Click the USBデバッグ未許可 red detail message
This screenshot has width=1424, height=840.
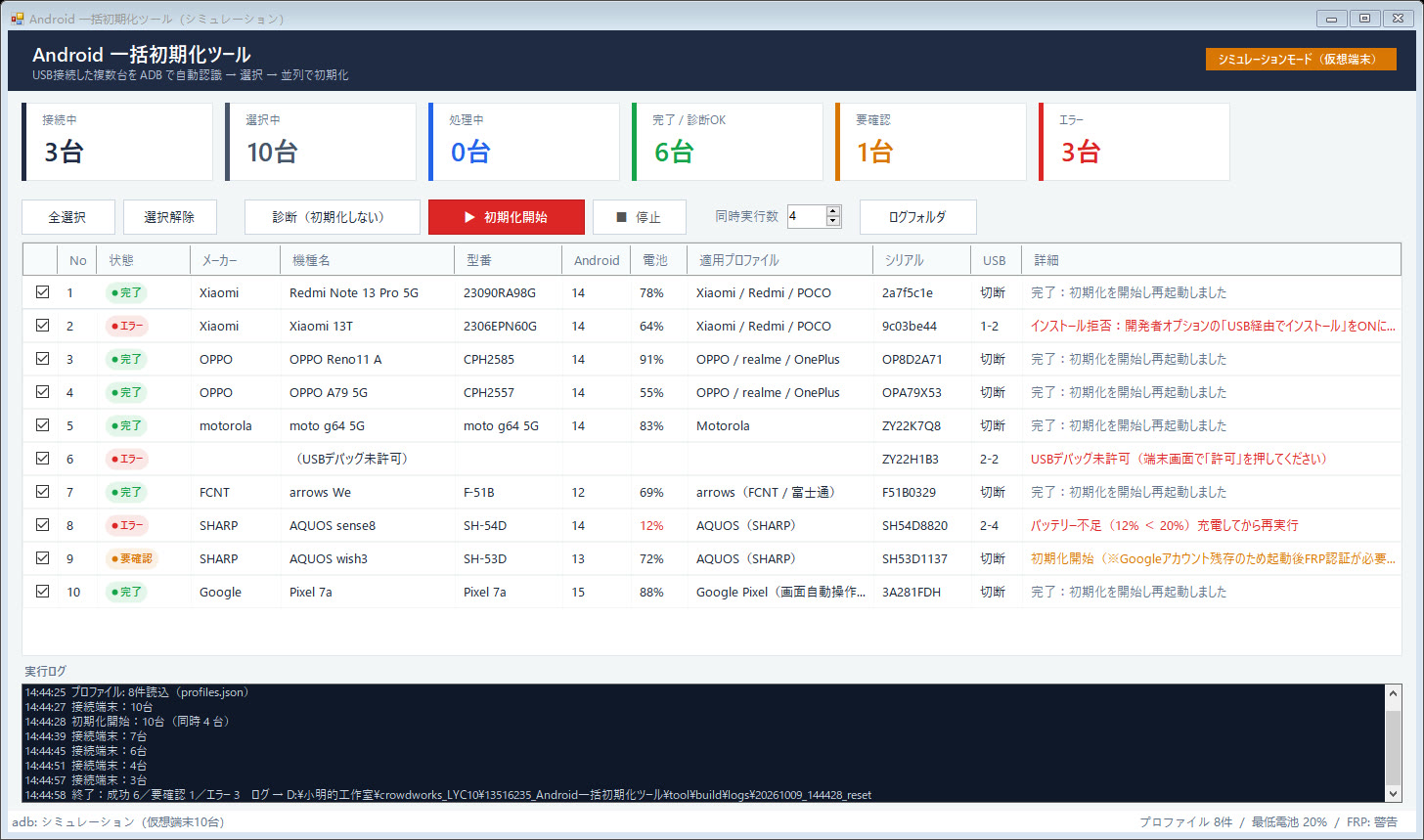tap(1179, 459)
